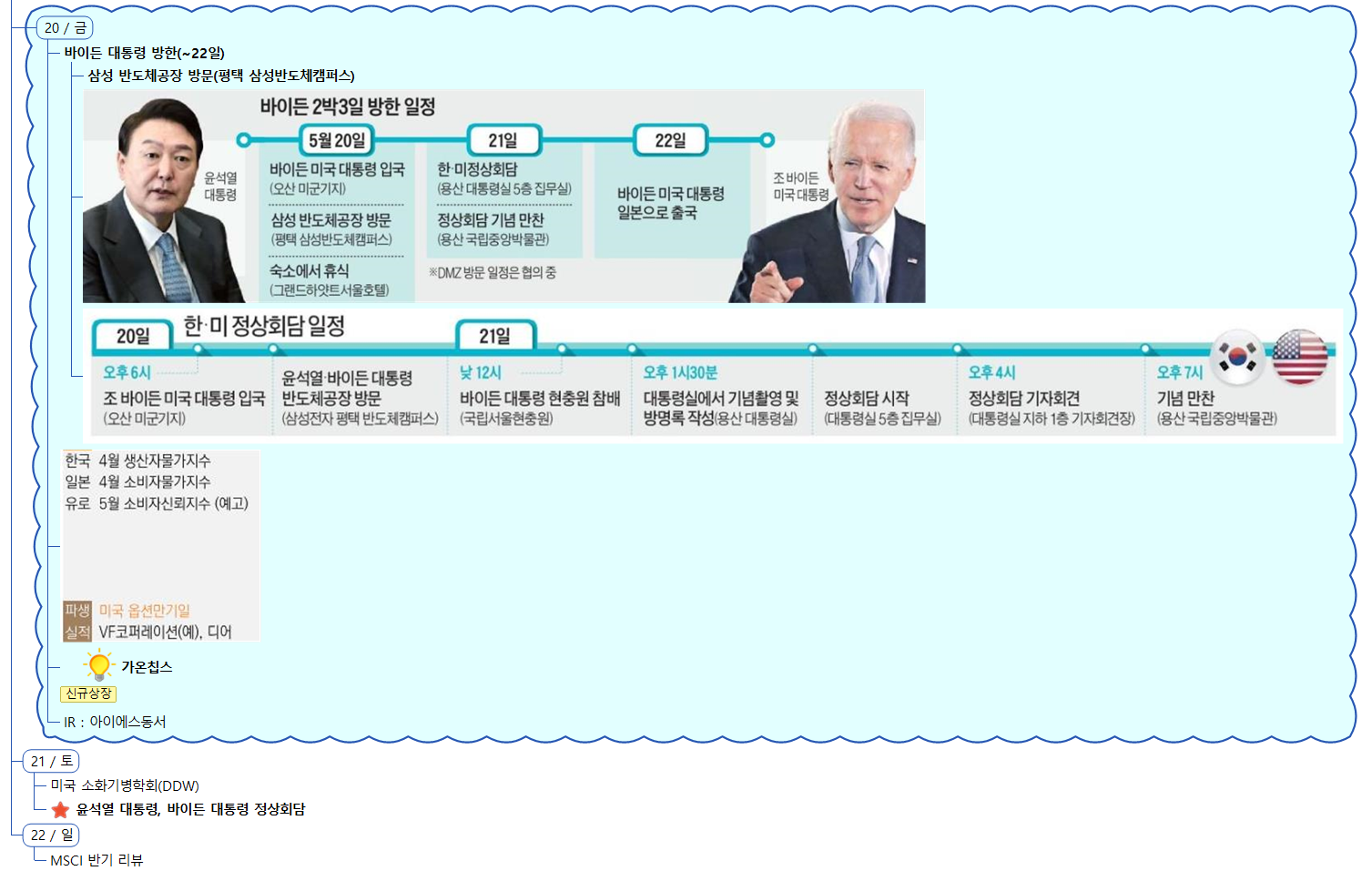Image resolution: width=1372 pixels, height=881 pixels.
Task: Click Yoon Suk-yeol's portrait photo
Action: [x=162, y=201]
